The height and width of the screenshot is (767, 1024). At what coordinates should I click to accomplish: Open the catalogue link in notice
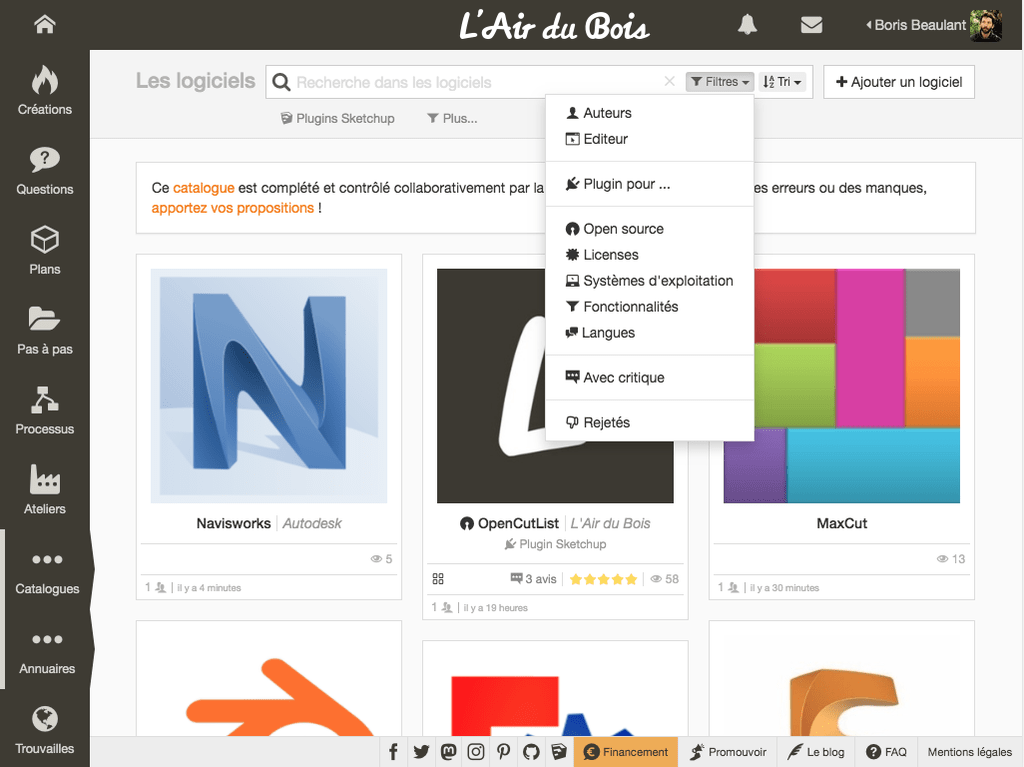pos(203,188)
